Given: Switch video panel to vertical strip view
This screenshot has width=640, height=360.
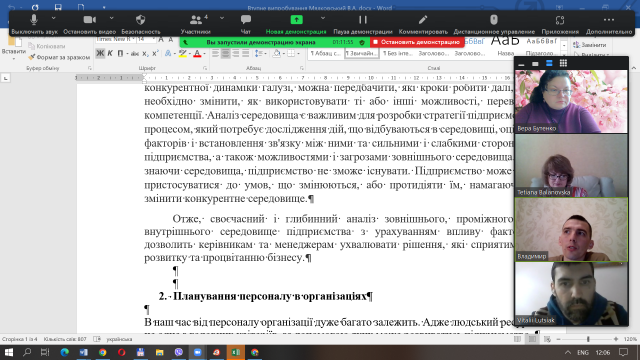Looking at the screenshot, I should [549, 64].
